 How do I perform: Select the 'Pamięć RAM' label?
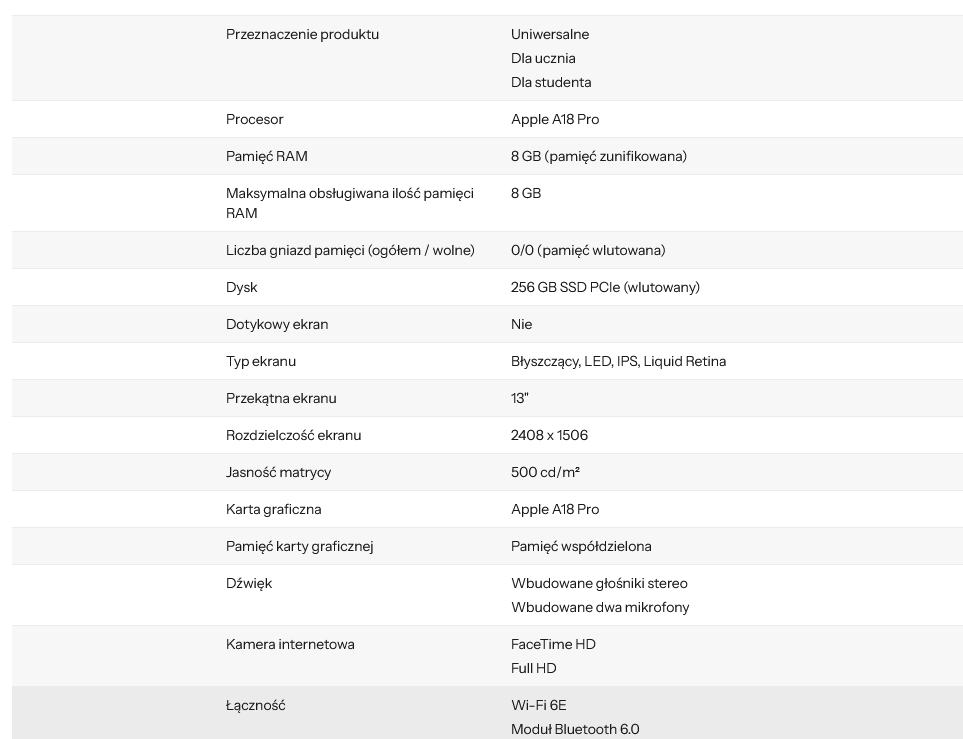[x=267, y=156]
